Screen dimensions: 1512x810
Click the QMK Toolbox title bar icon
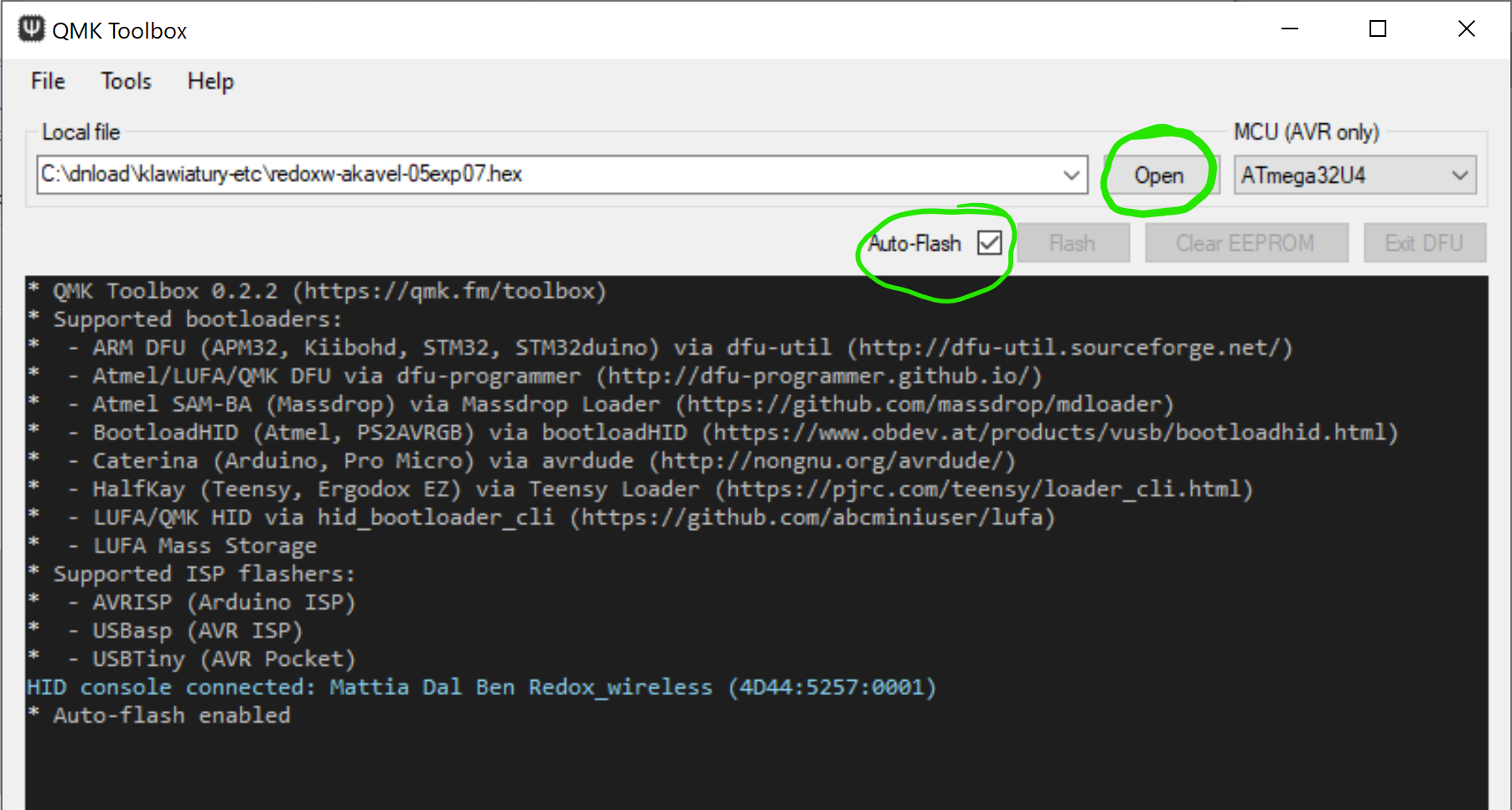click(x=32, y=29)
